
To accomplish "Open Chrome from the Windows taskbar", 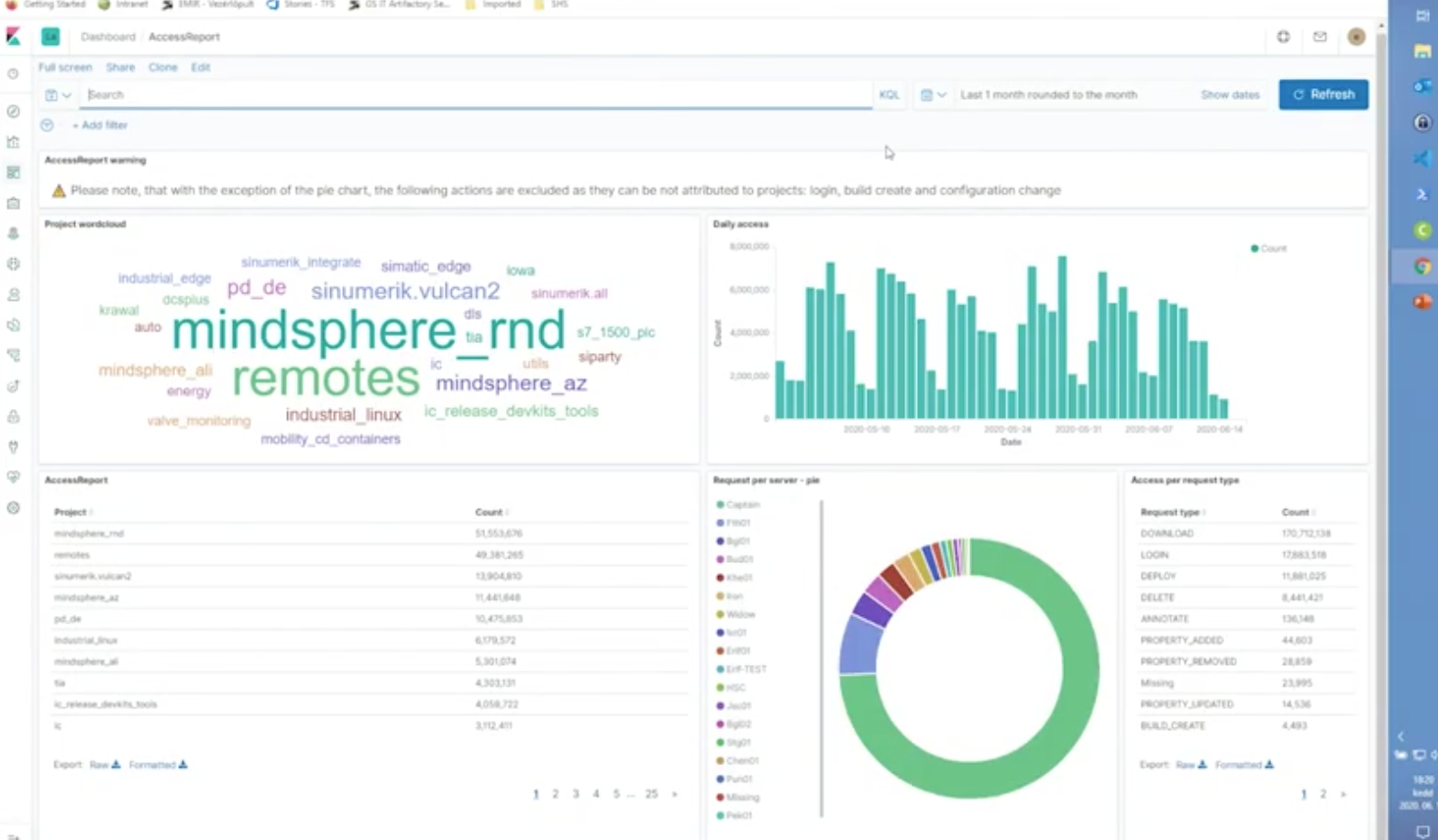I will point(1422,266).
